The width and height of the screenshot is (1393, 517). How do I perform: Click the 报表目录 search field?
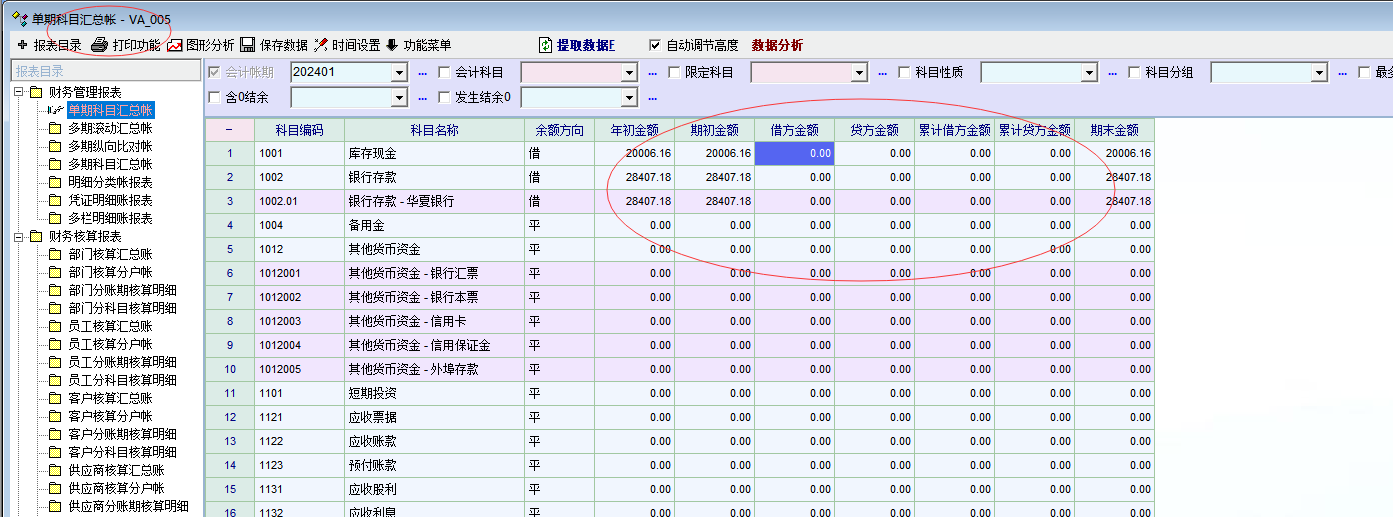tap(105, 71)
